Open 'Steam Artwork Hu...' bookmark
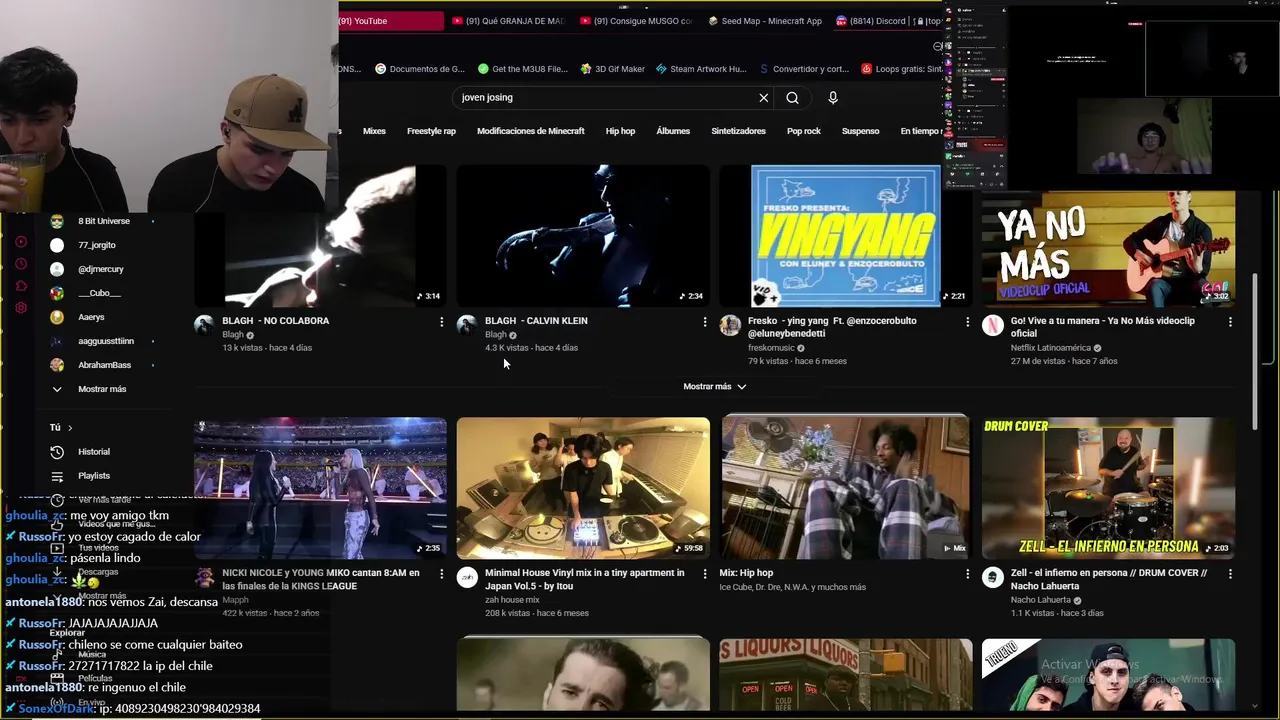1280x720 pixels. click(x=701, y=69)
